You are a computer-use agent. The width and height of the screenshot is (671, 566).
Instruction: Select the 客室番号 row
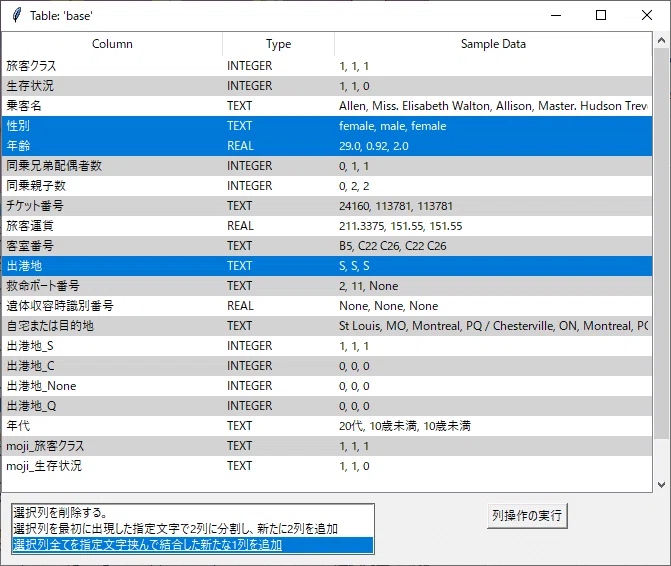327,246
